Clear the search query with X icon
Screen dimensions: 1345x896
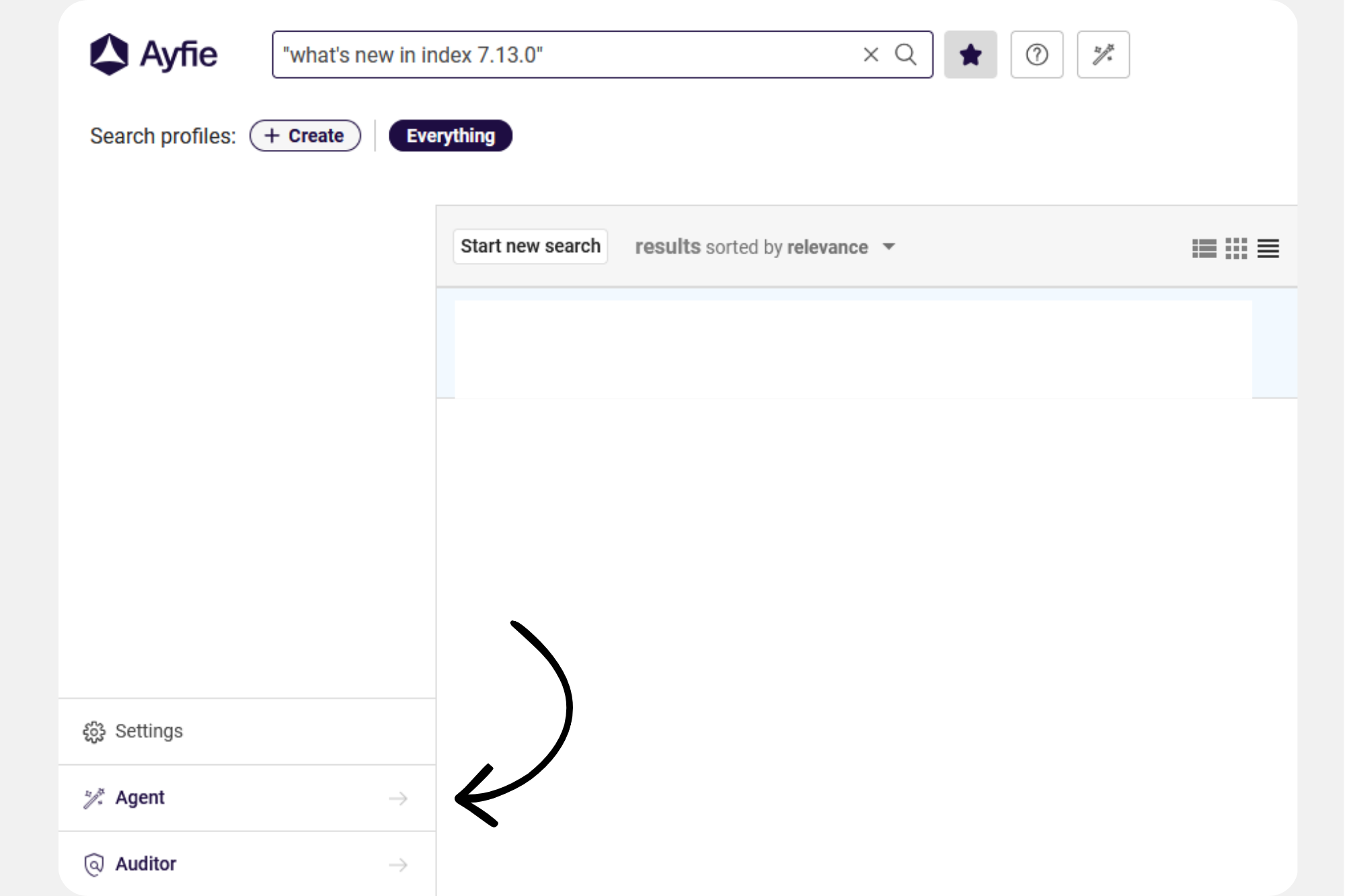pyautogui.click(x=870, y=54)
